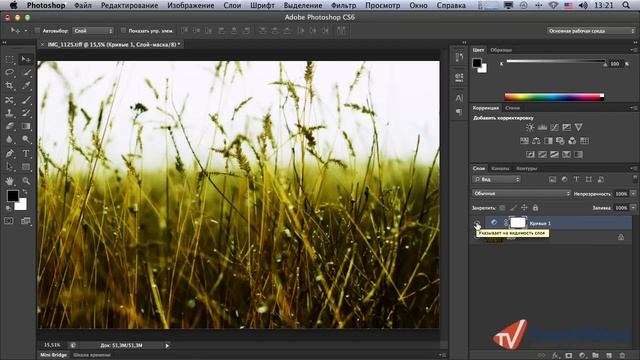Add a Vibrance adjustment
The image size is (640, 360).
coord(578,127)
